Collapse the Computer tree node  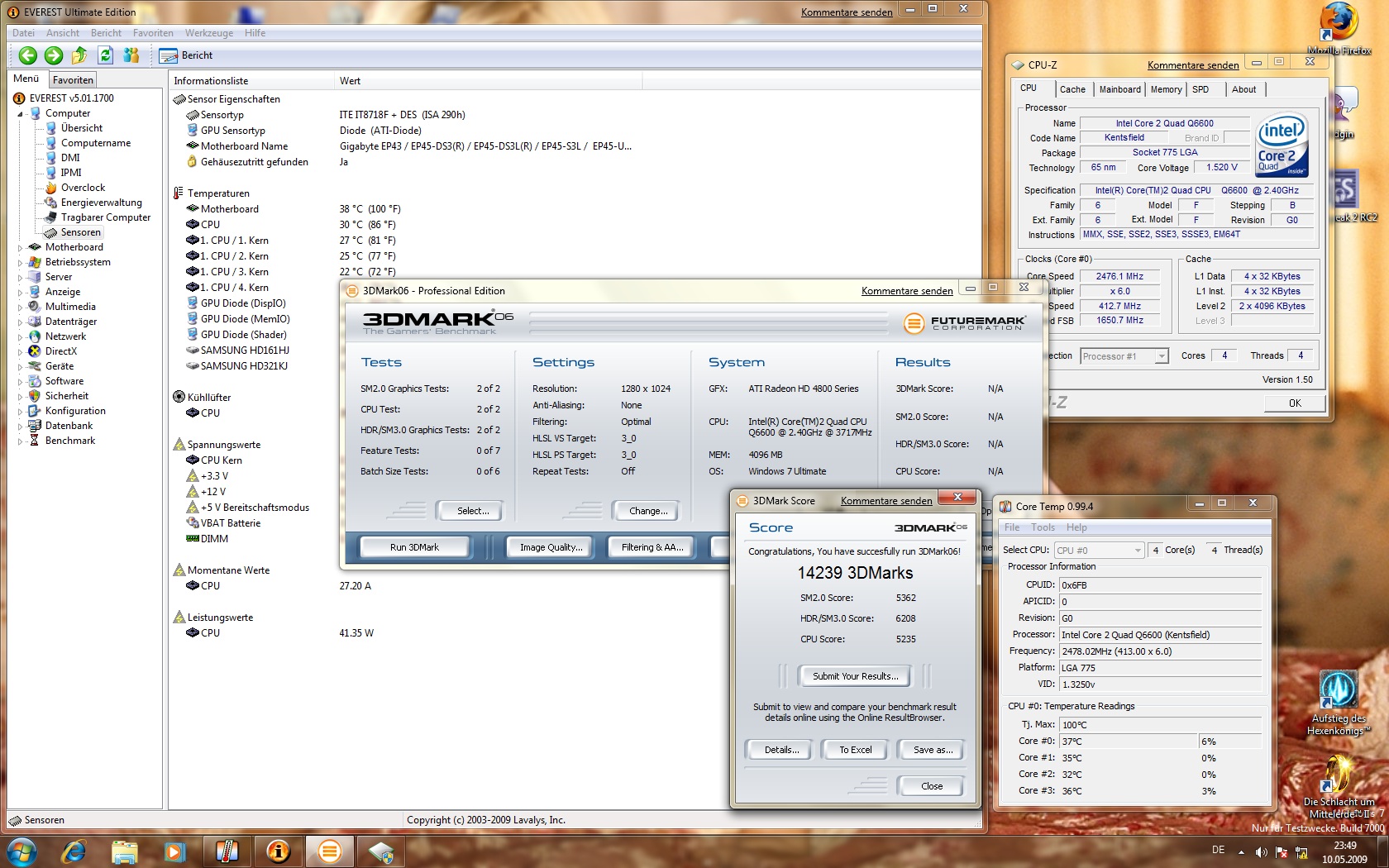[x=21, y=113]
